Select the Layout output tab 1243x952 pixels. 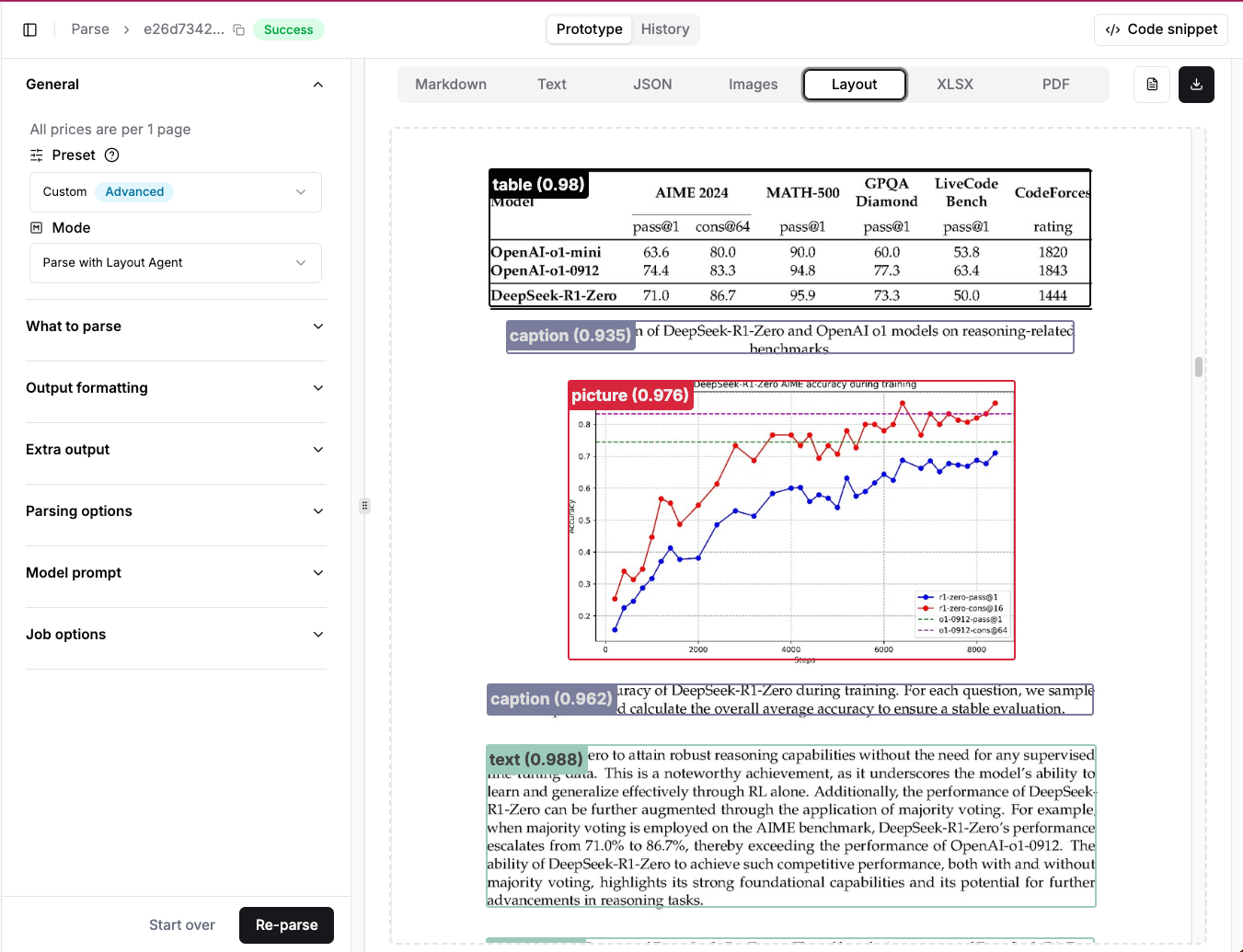click(855, 85)
